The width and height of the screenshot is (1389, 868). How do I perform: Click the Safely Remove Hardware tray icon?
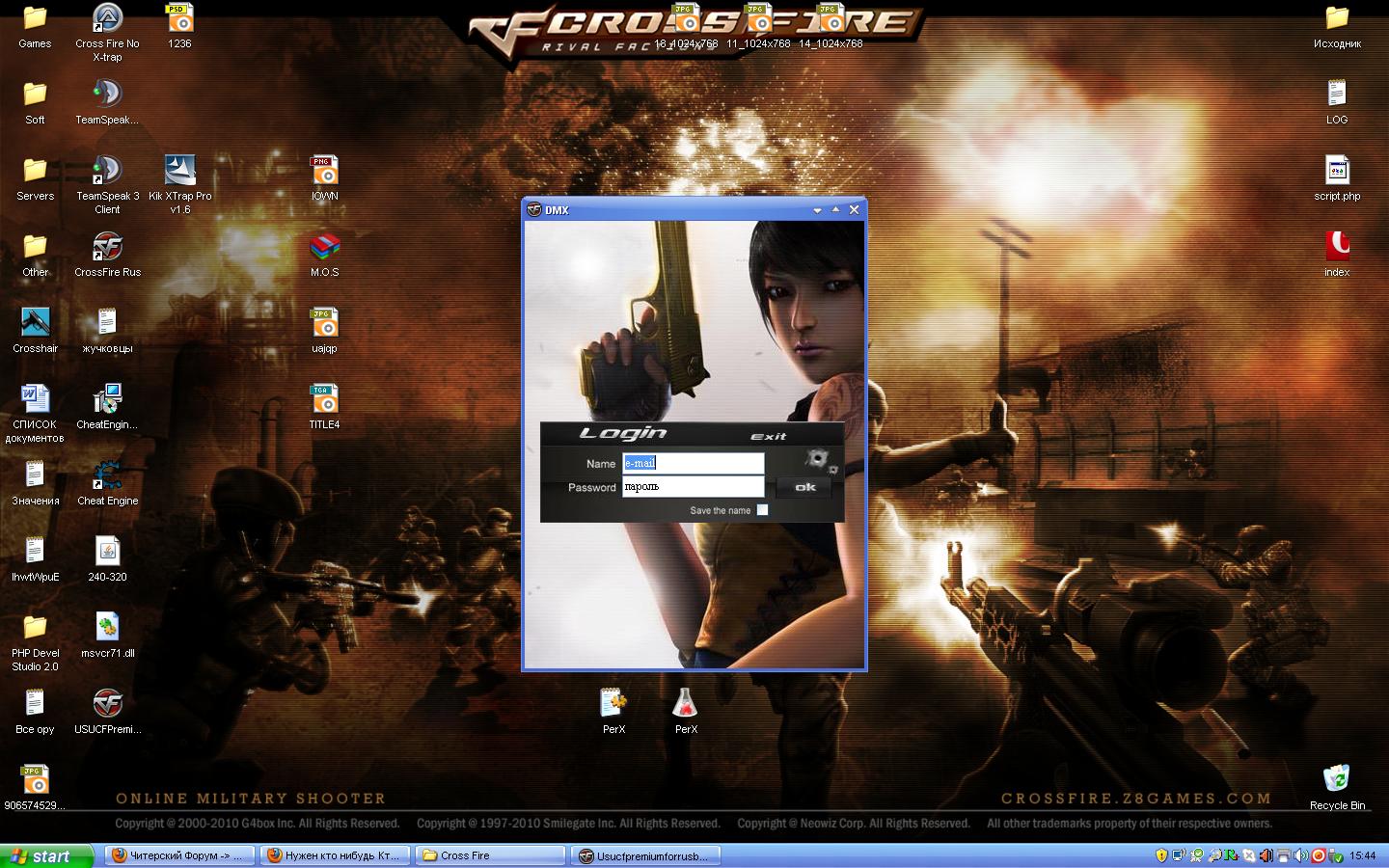click(x=1335, y=855)
